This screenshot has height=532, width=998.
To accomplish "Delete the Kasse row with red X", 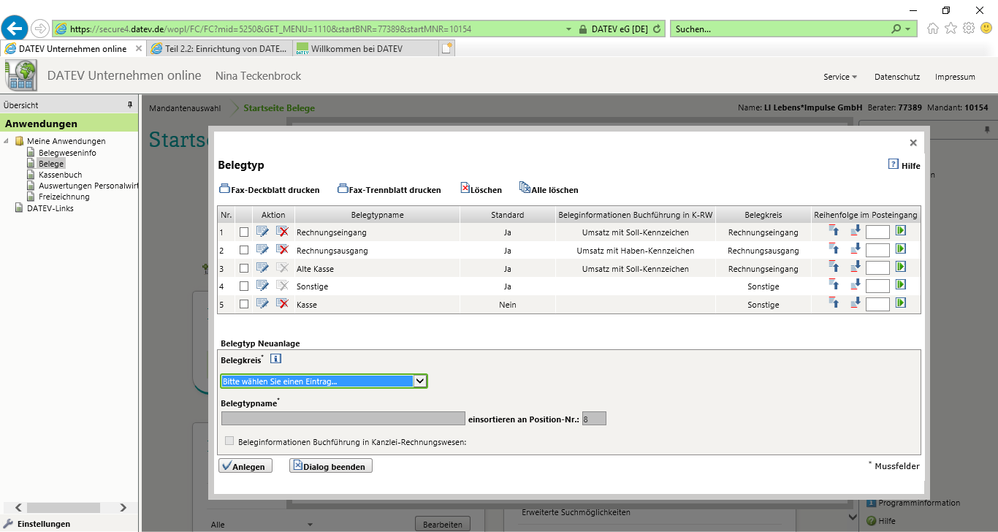I will (282, 304).
